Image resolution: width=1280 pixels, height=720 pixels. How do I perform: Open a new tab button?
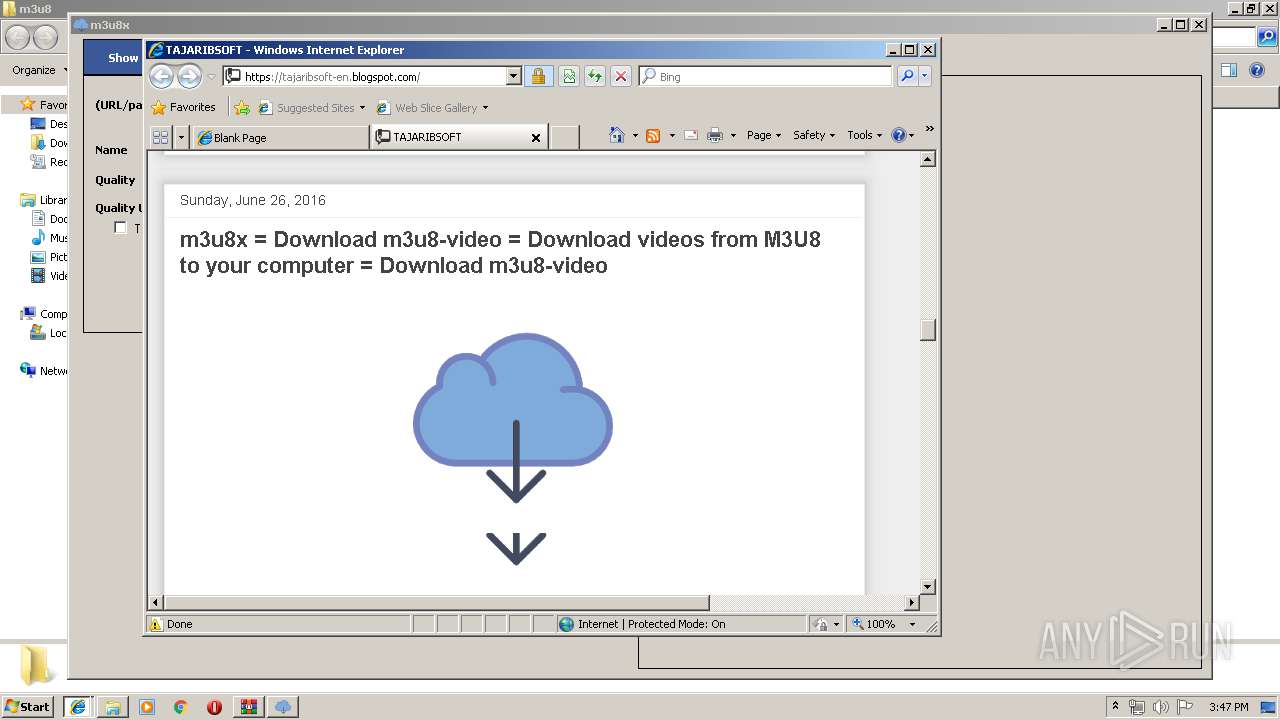click(x=565, y=138)
